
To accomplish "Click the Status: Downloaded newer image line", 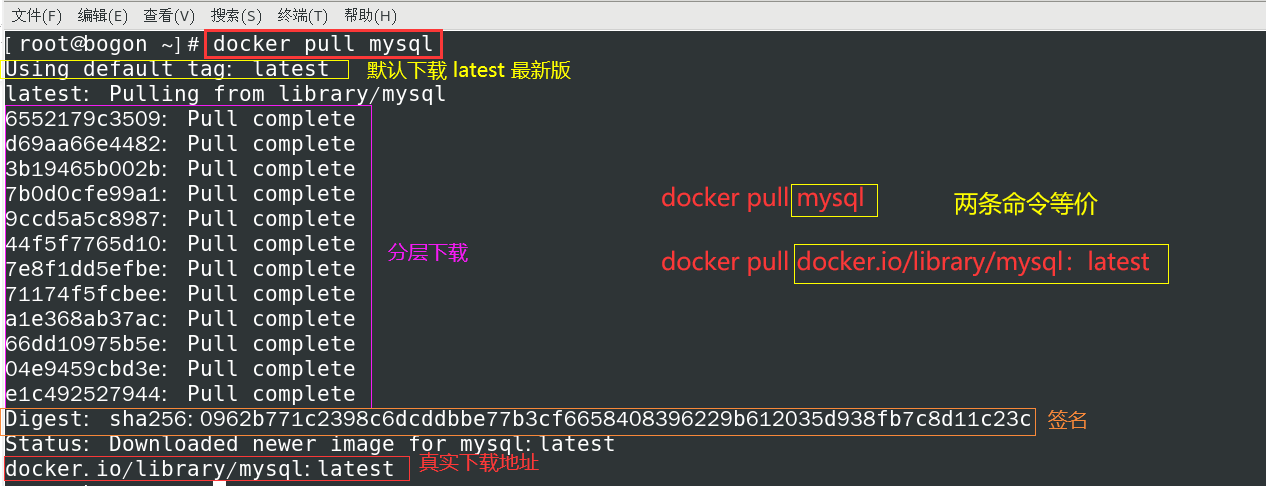I will click(x=310, y=444).
